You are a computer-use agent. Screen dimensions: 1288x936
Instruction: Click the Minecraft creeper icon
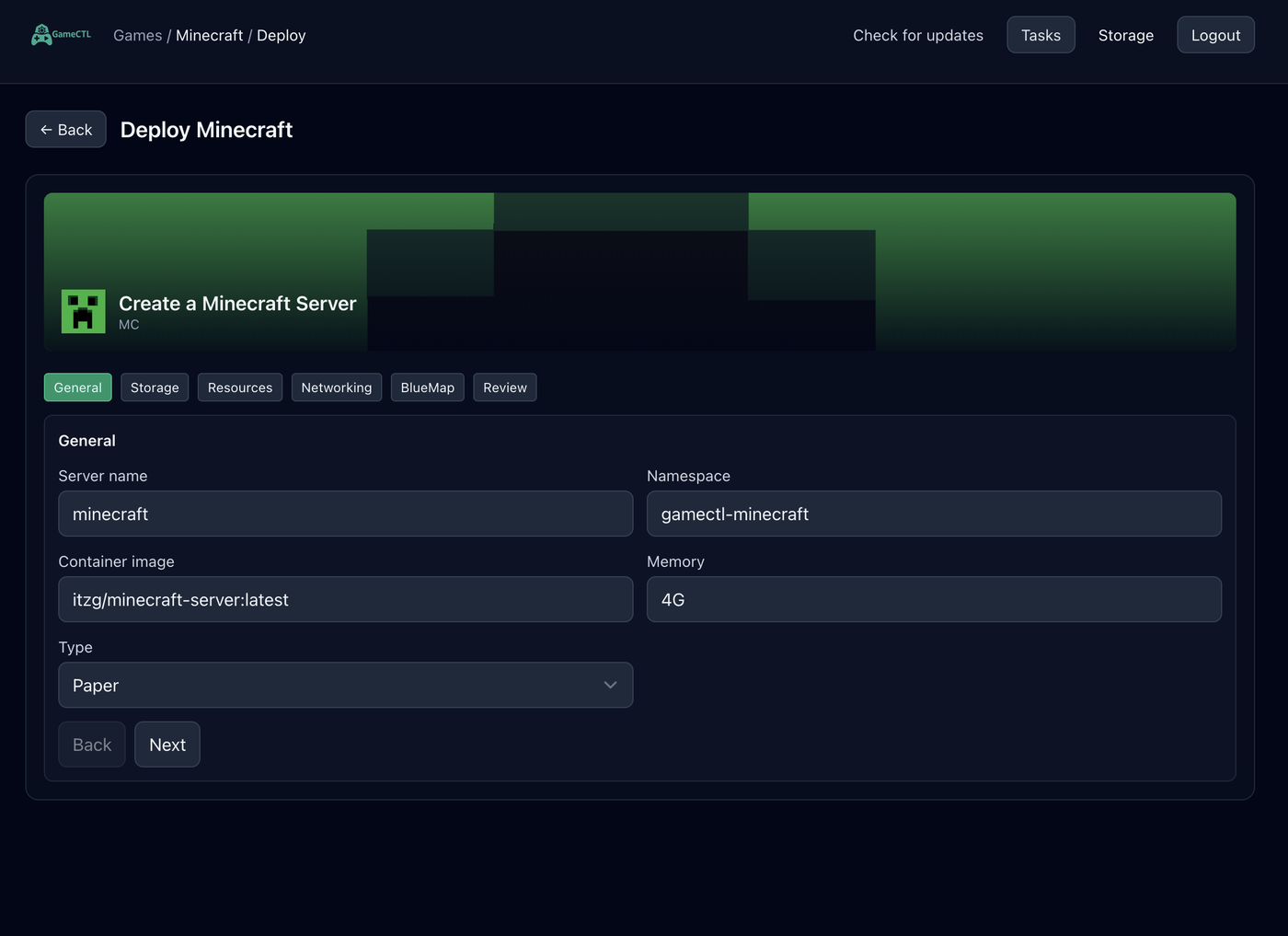pyautogui.click(x=84, y=311)
